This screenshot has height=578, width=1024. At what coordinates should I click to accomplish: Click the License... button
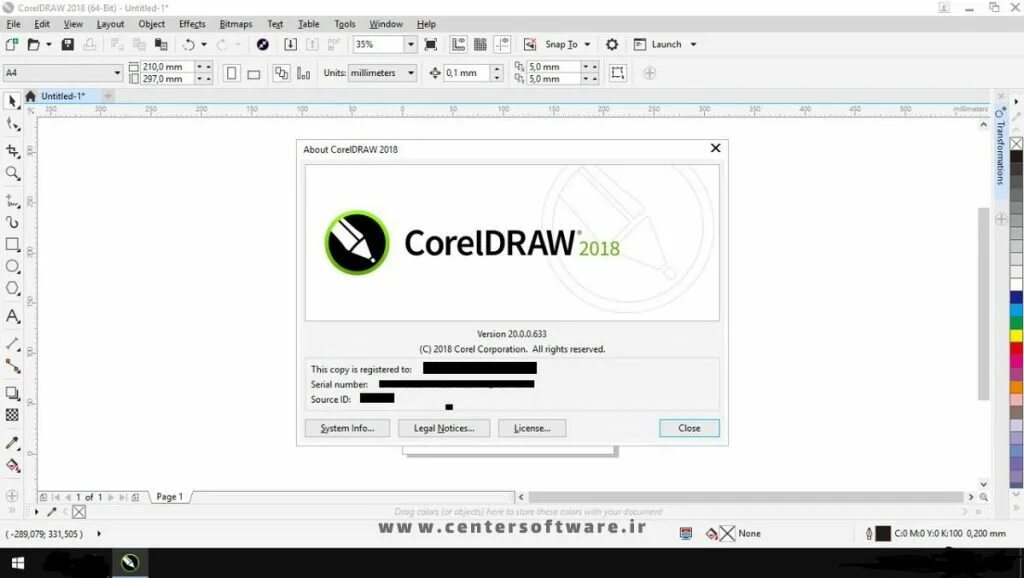pos(532,428)
